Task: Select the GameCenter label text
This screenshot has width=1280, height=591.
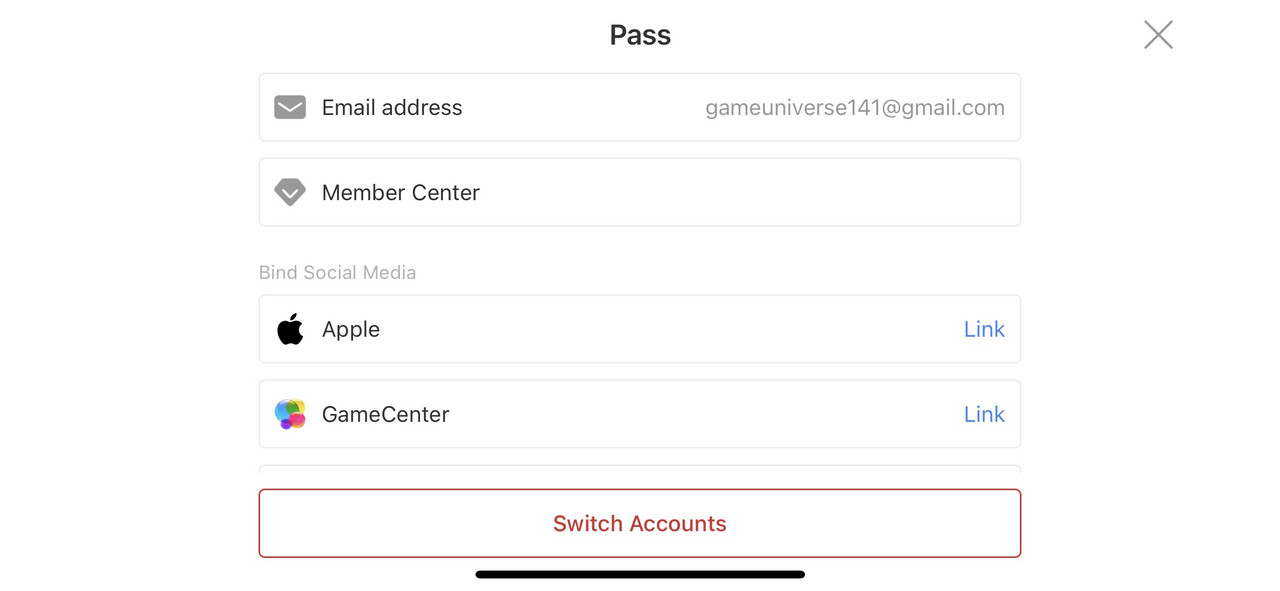Action: pyautogui.click(x=386, y=414)
